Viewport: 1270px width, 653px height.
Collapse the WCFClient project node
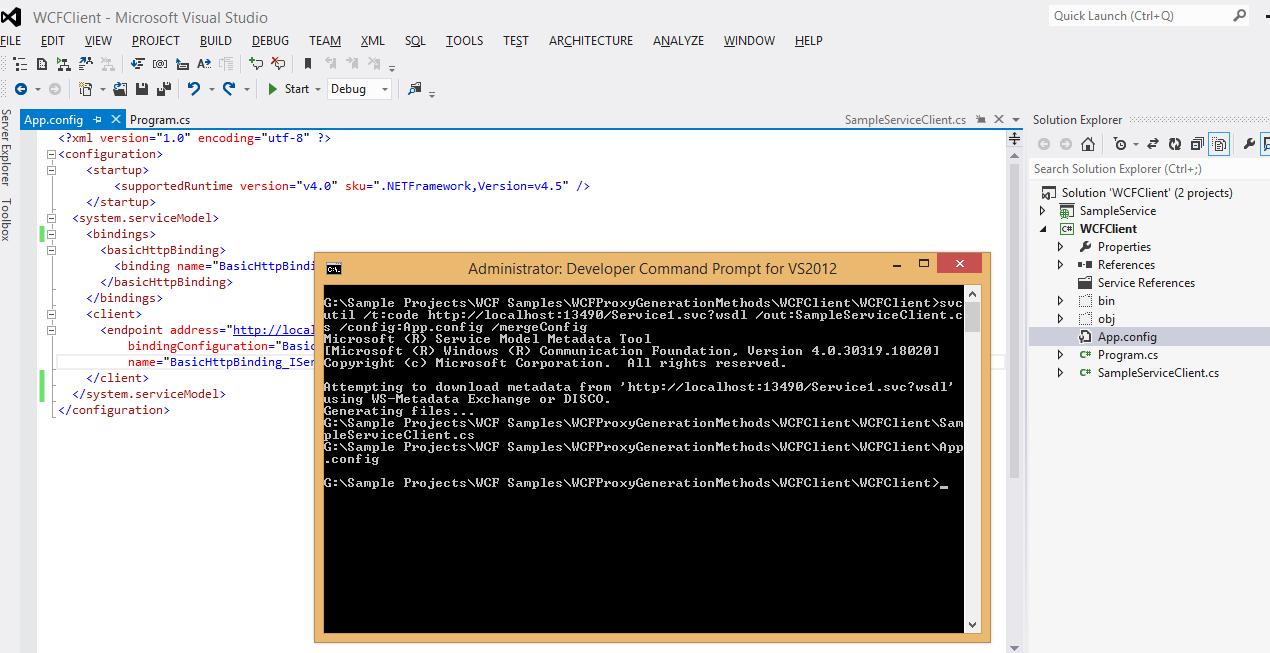pyautogui.click(x=1043, y=229)
